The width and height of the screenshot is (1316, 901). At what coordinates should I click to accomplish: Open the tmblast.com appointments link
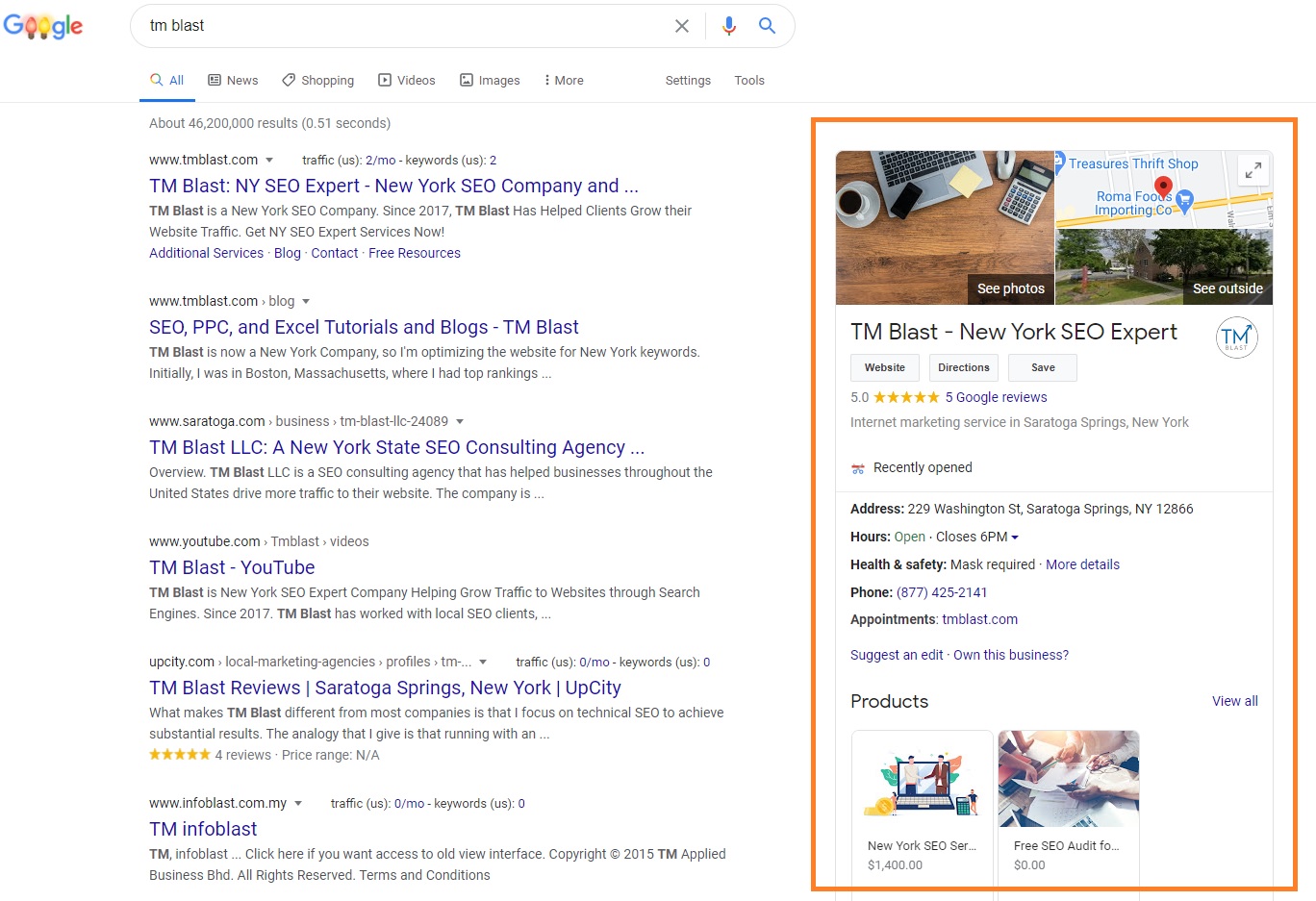tap(979, 619)
